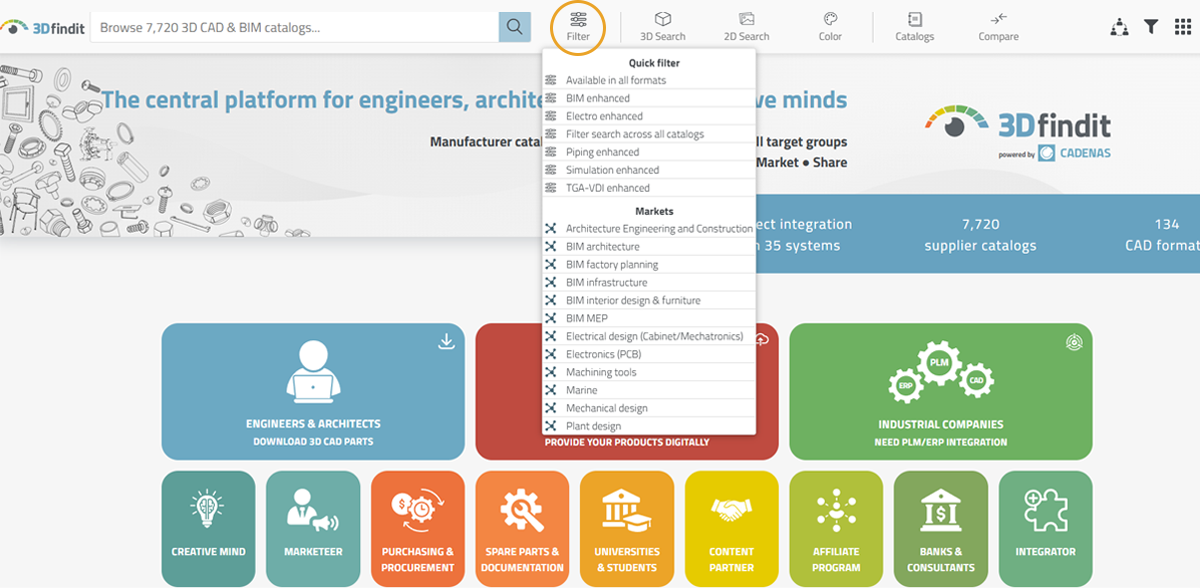Screen dimensions: 1200x588
Task: Open the Creative Mind tile
Action: click(x=208, y=529)
